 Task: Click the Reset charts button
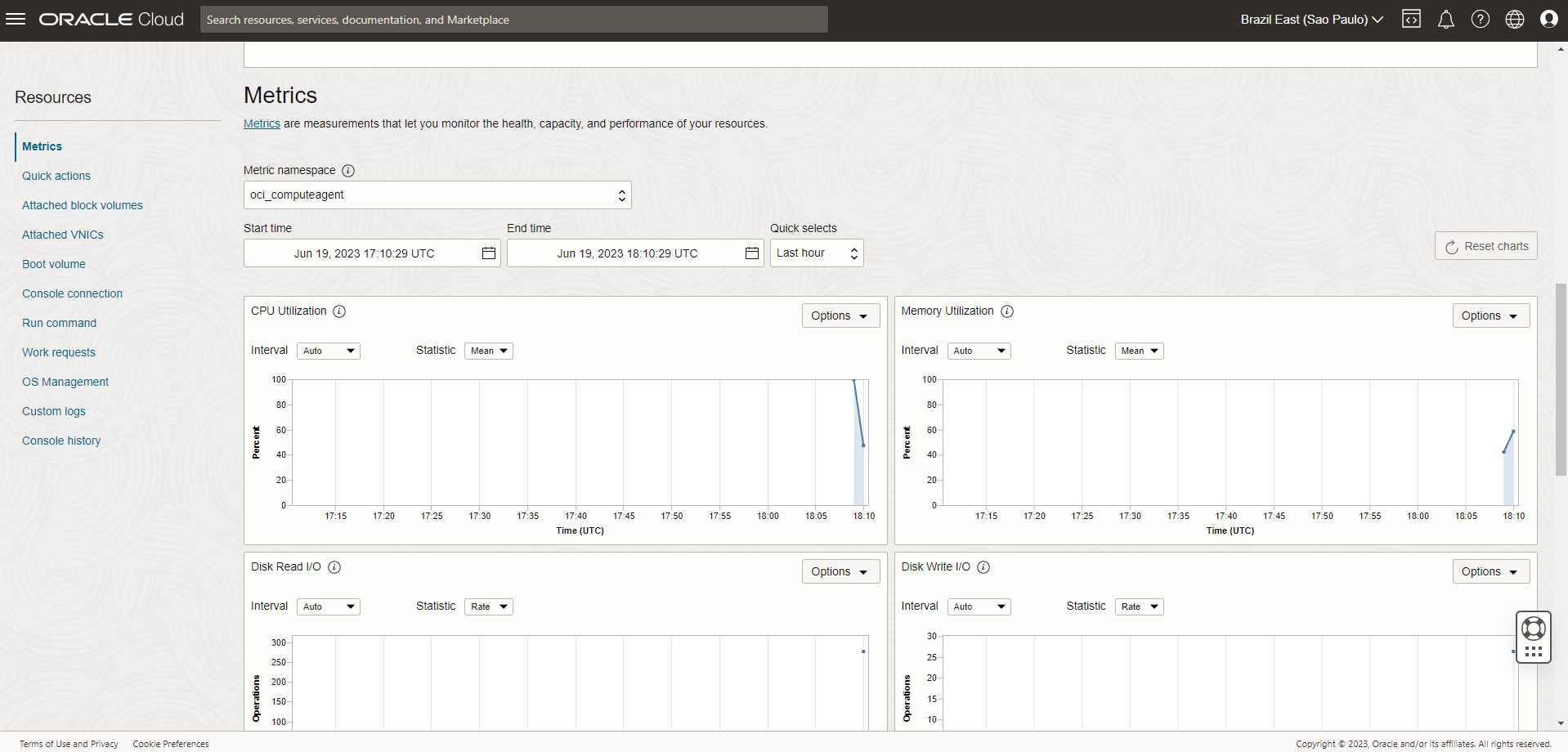(1485, 246)
